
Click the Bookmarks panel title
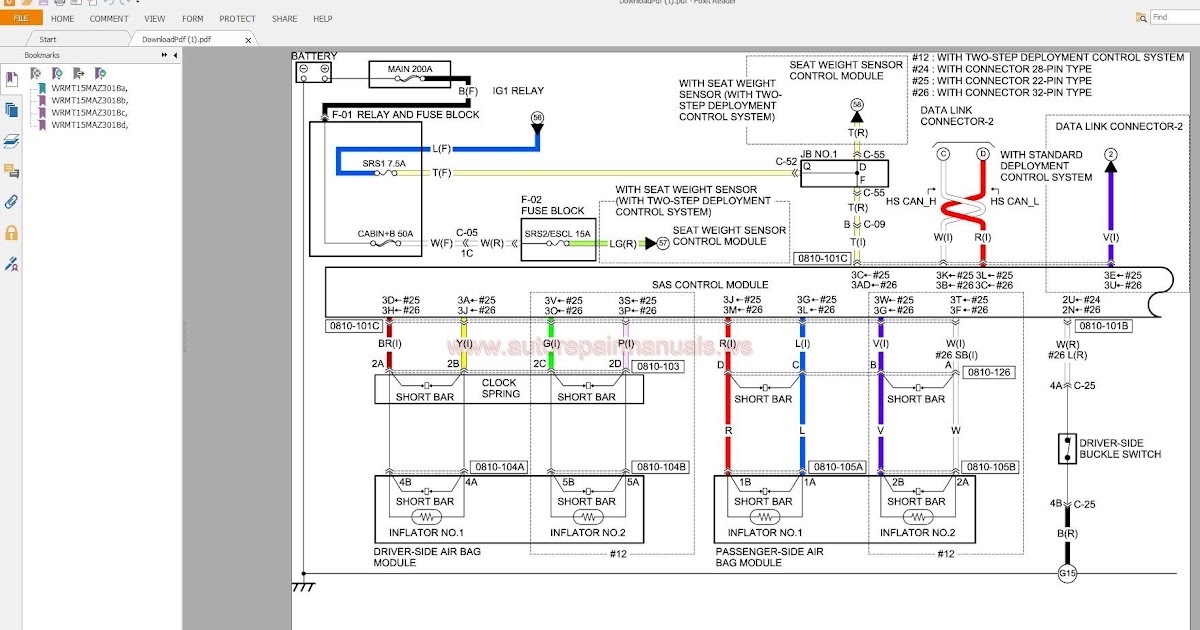tap(42, 55)
